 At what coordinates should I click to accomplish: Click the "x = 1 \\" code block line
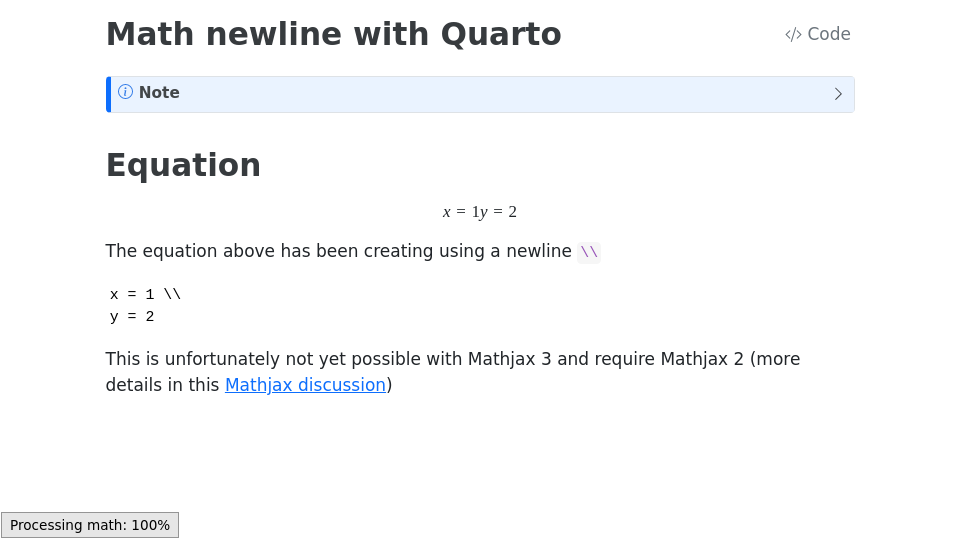click(145, 295)
